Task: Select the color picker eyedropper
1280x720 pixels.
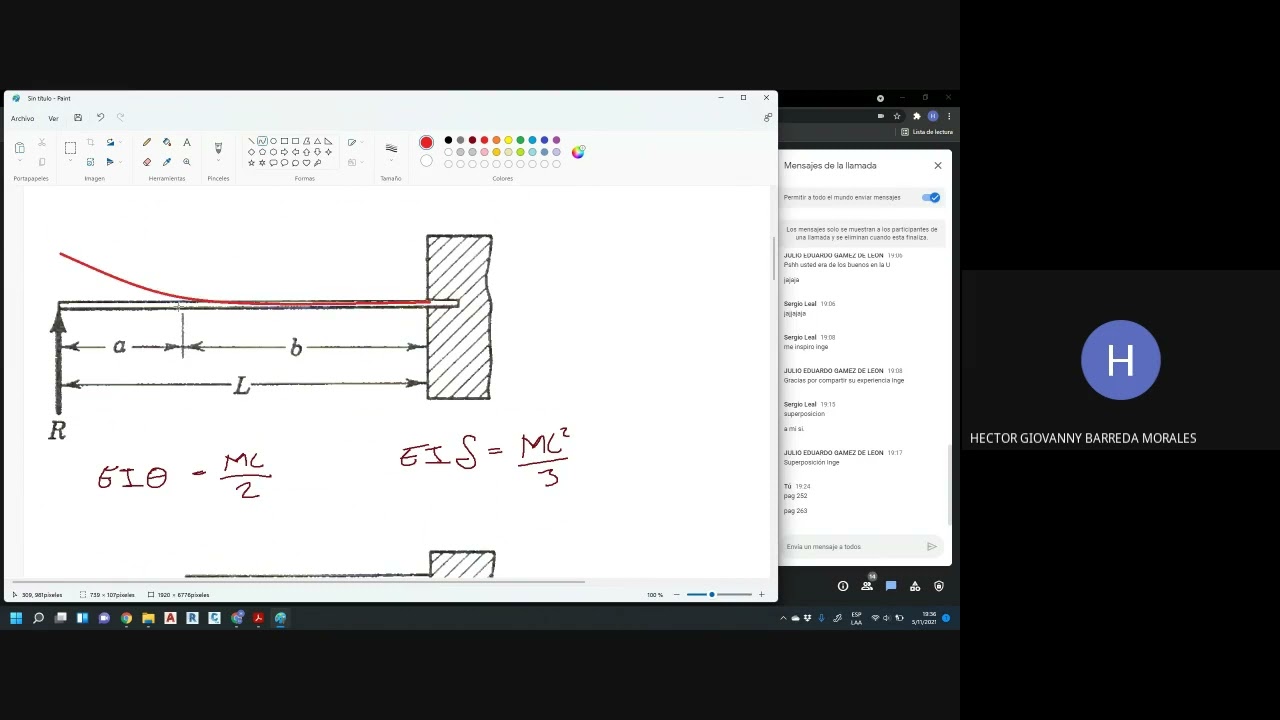Action: tap(167, 162)
